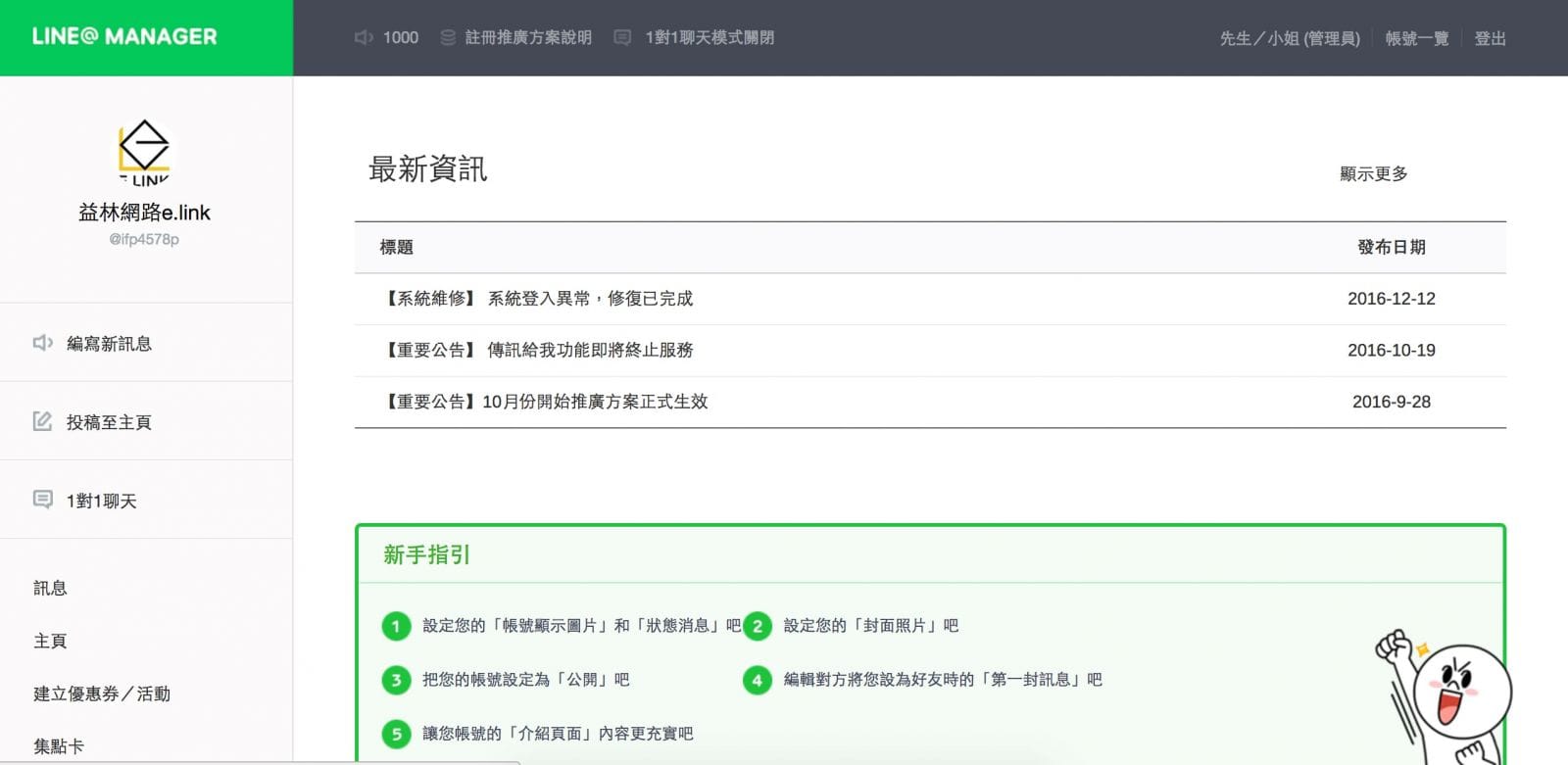The image size is (1568, 765).
Task: Open news 系統登入異常，修復已完成
Action: pos(538,299)
